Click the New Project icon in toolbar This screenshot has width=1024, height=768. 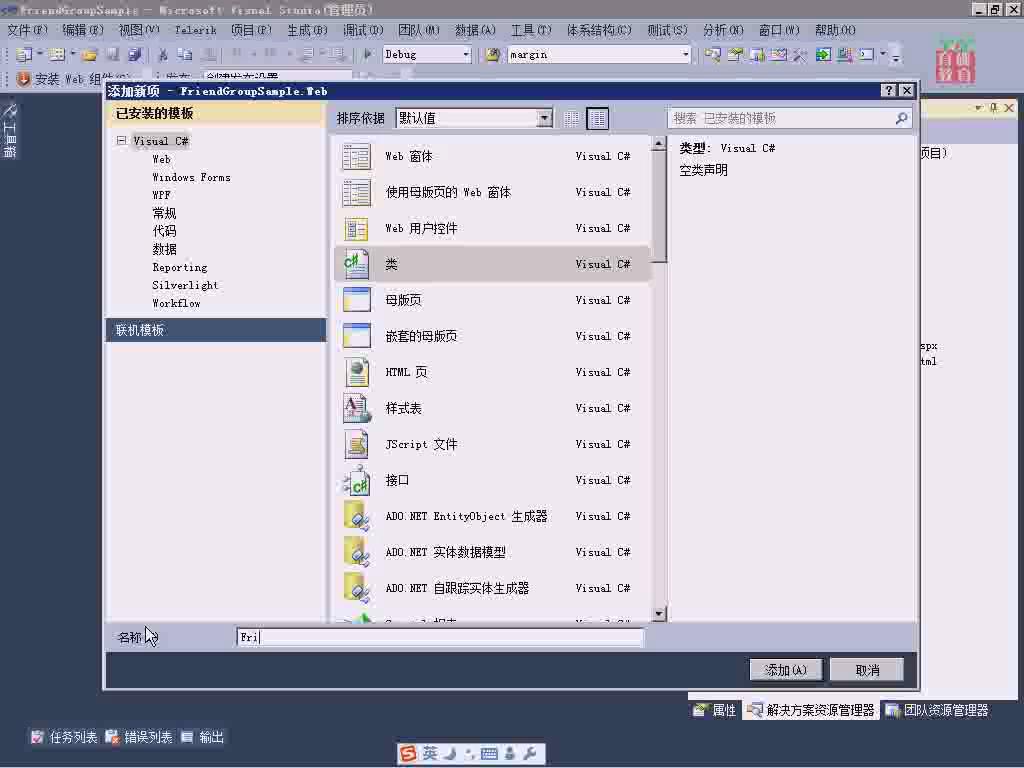(24, 55)
